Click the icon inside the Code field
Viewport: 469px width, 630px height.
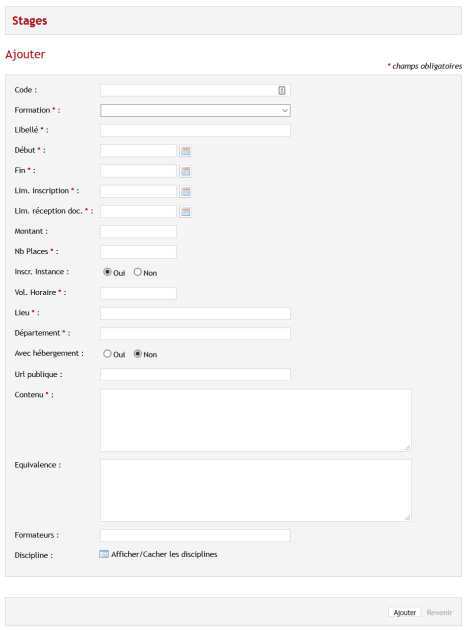click(282, 90)
